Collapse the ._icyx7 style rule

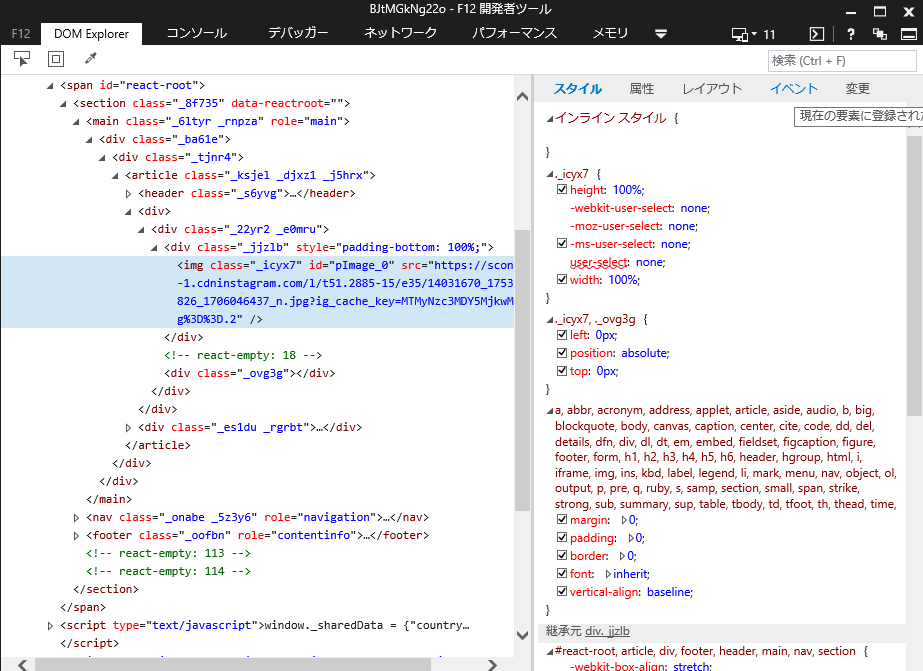click(550, 175)
